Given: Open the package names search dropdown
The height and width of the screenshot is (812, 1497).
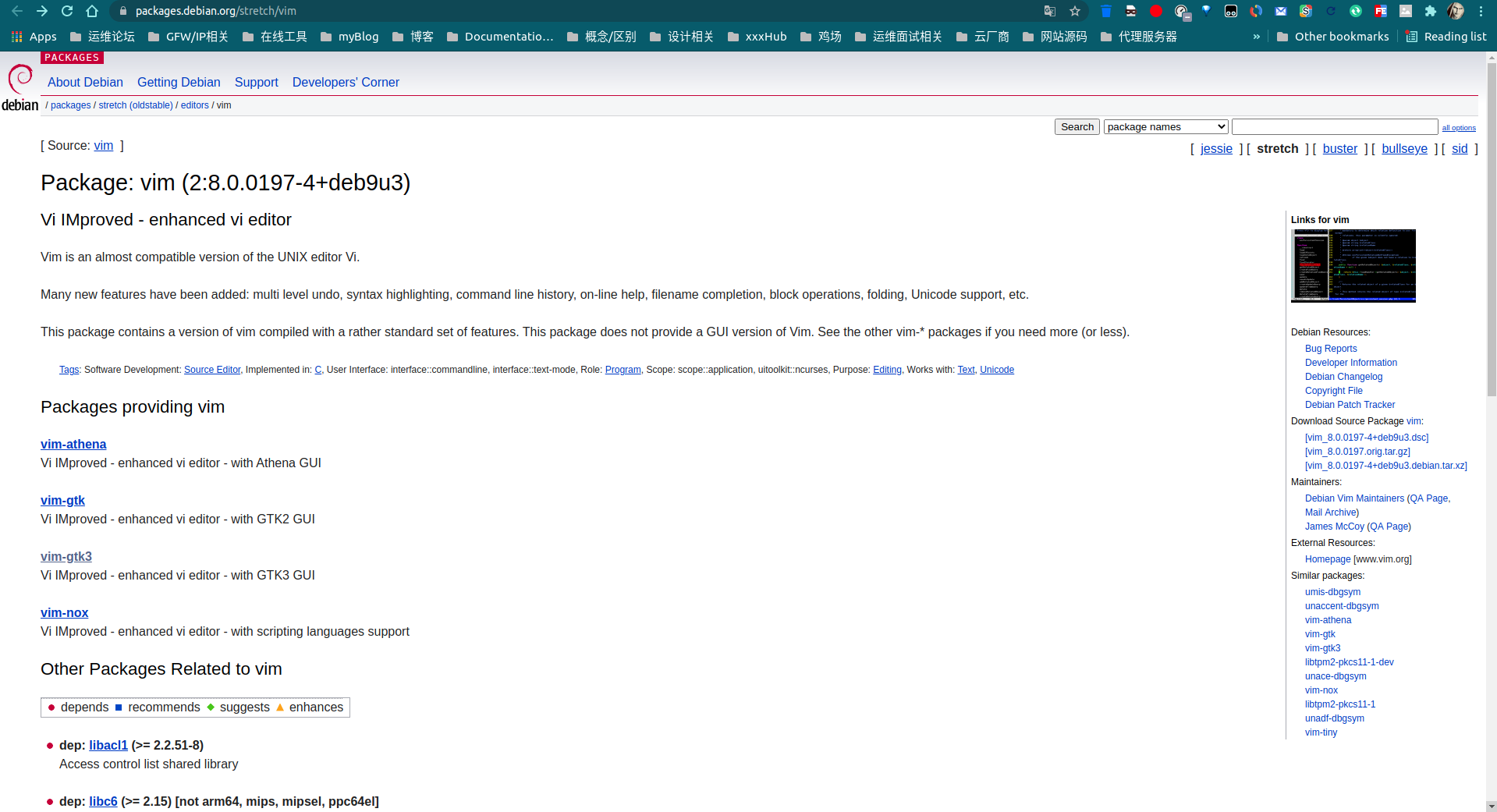Looking at the screenshot, I should 1165,126.
